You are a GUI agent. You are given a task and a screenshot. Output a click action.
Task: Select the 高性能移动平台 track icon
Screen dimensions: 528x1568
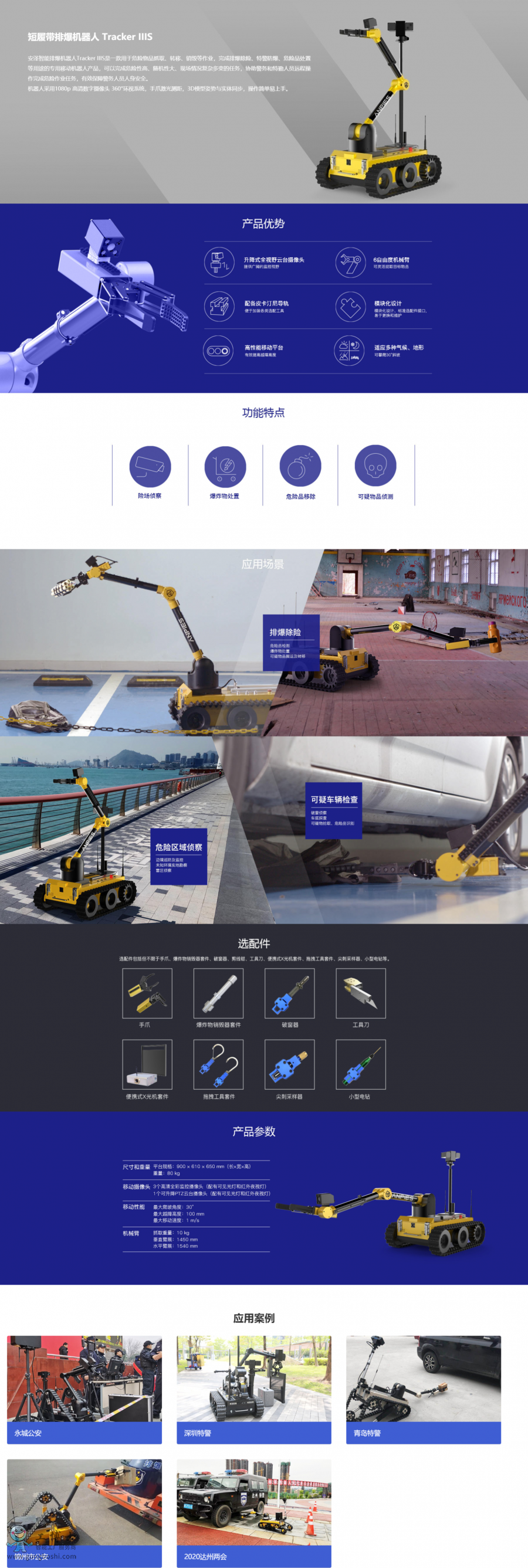coord(218,351)
